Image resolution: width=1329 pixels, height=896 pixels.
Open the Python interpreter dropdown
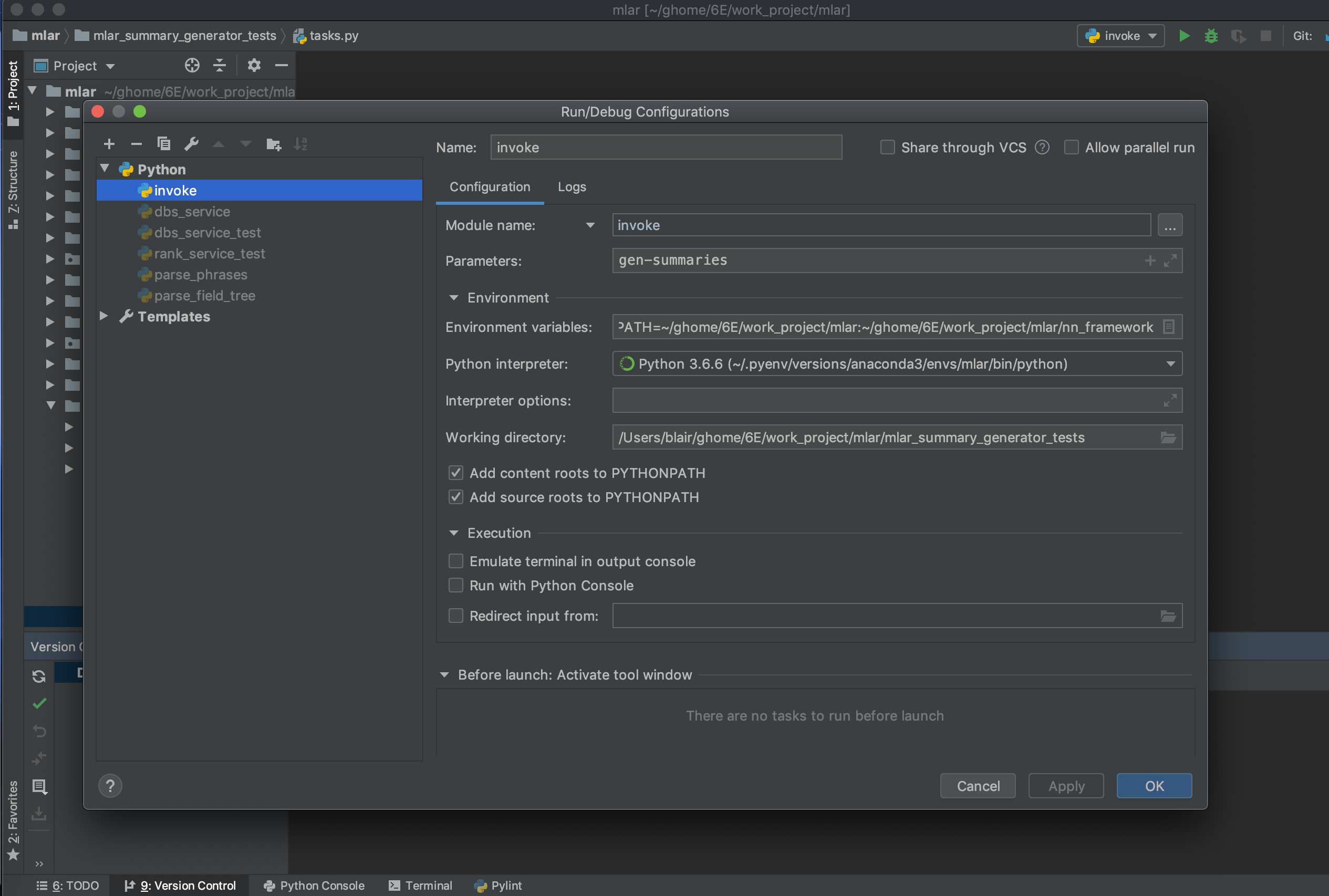1170,364
